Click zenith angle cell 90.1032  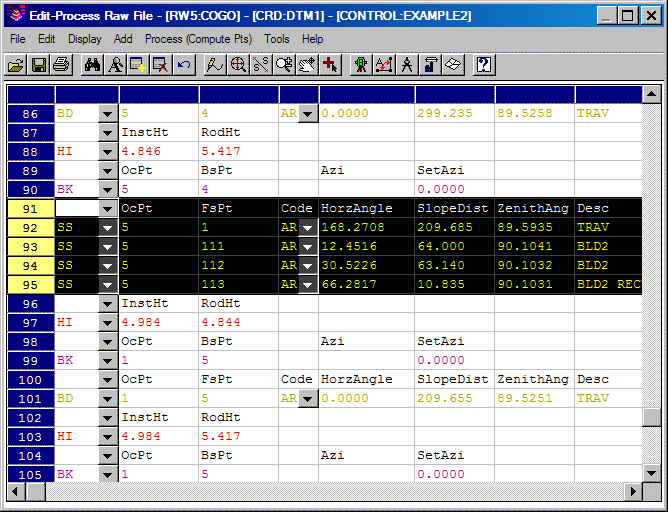535,265
